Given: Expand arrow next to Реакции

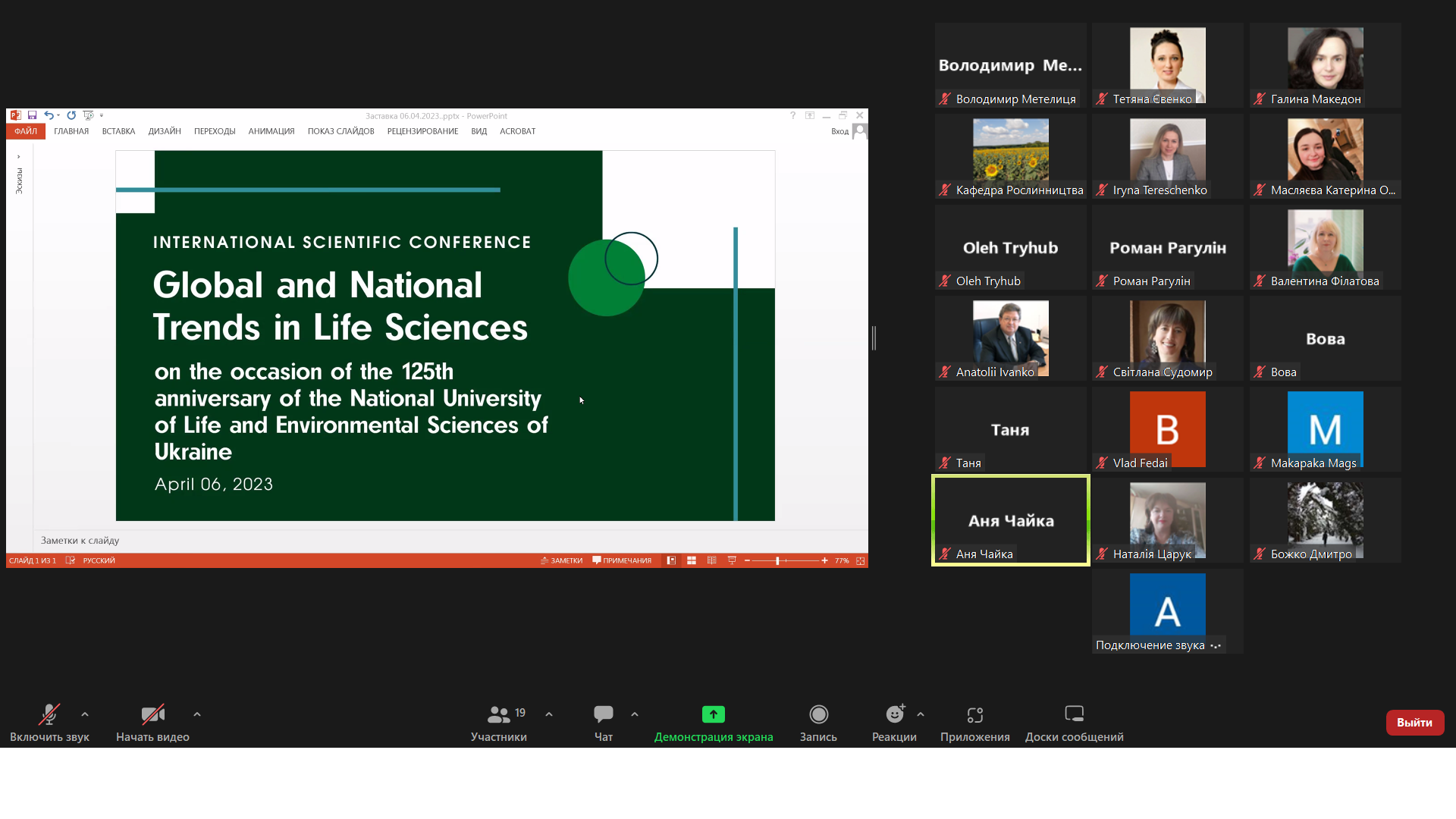Looking at the screenshot, I should [x=921, y=714].
